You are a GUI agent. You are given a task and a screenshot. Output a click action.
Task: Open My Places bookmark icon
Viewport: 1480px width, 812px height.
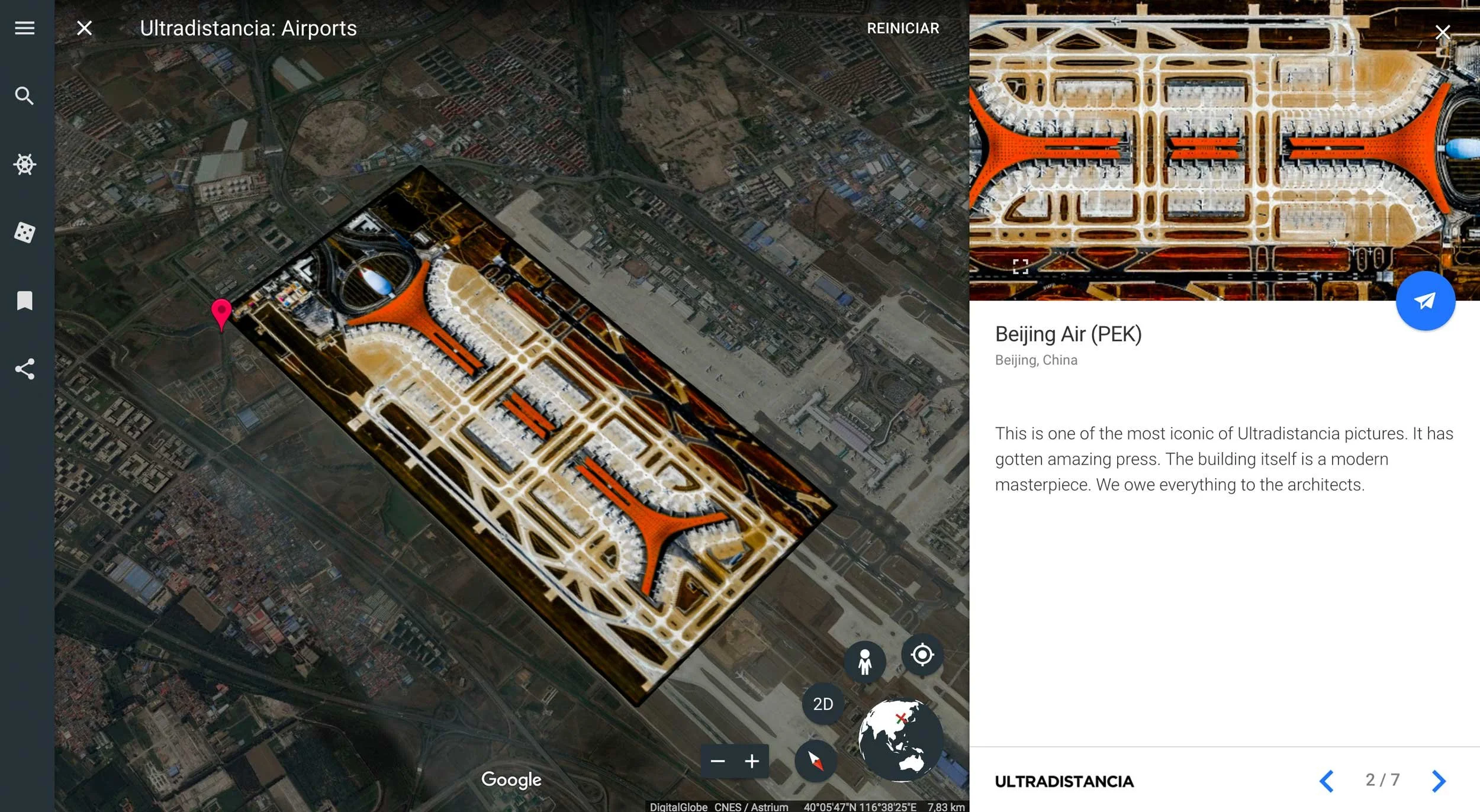[24, 301]
